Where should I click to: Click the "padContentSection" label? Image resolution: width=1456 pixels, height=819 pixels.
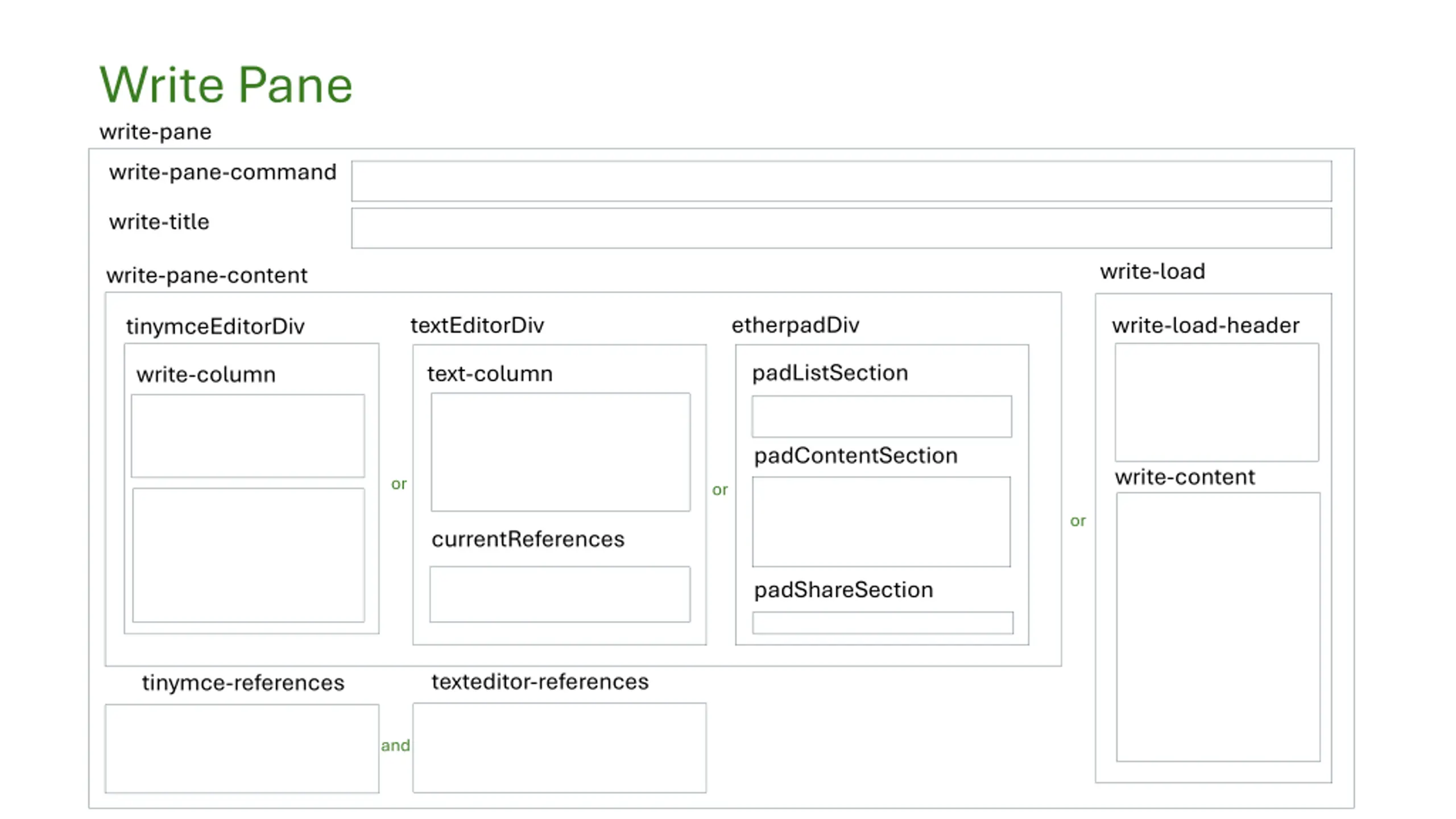point(856,456)
